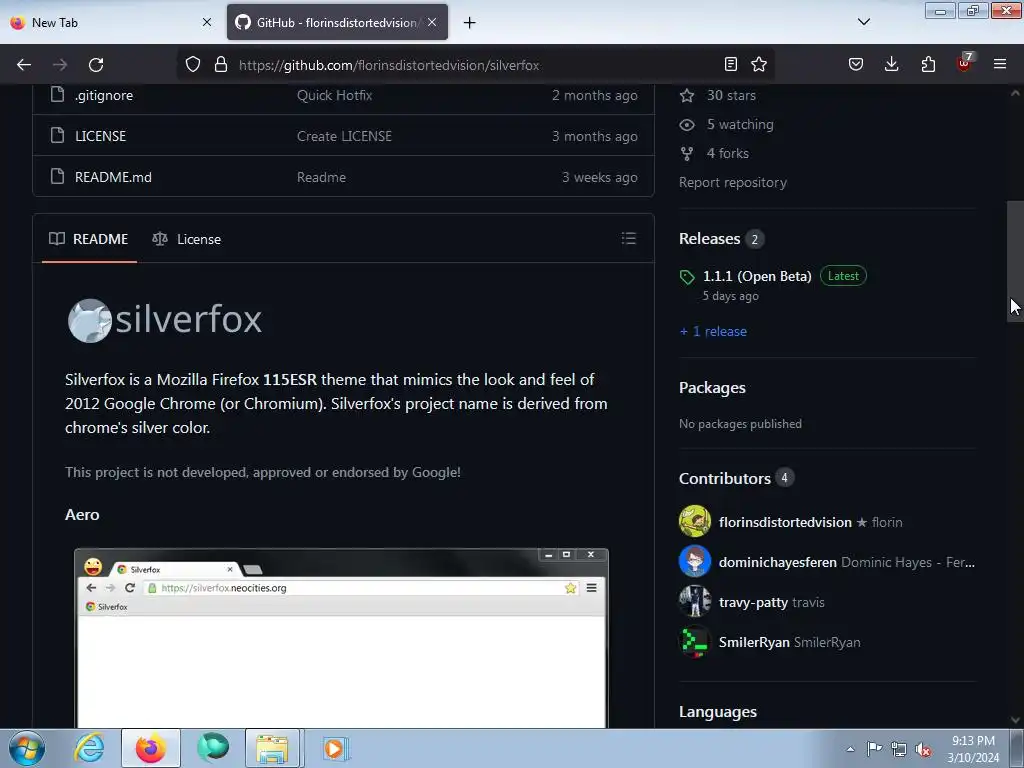Switch to the License tab

(187, 239)
